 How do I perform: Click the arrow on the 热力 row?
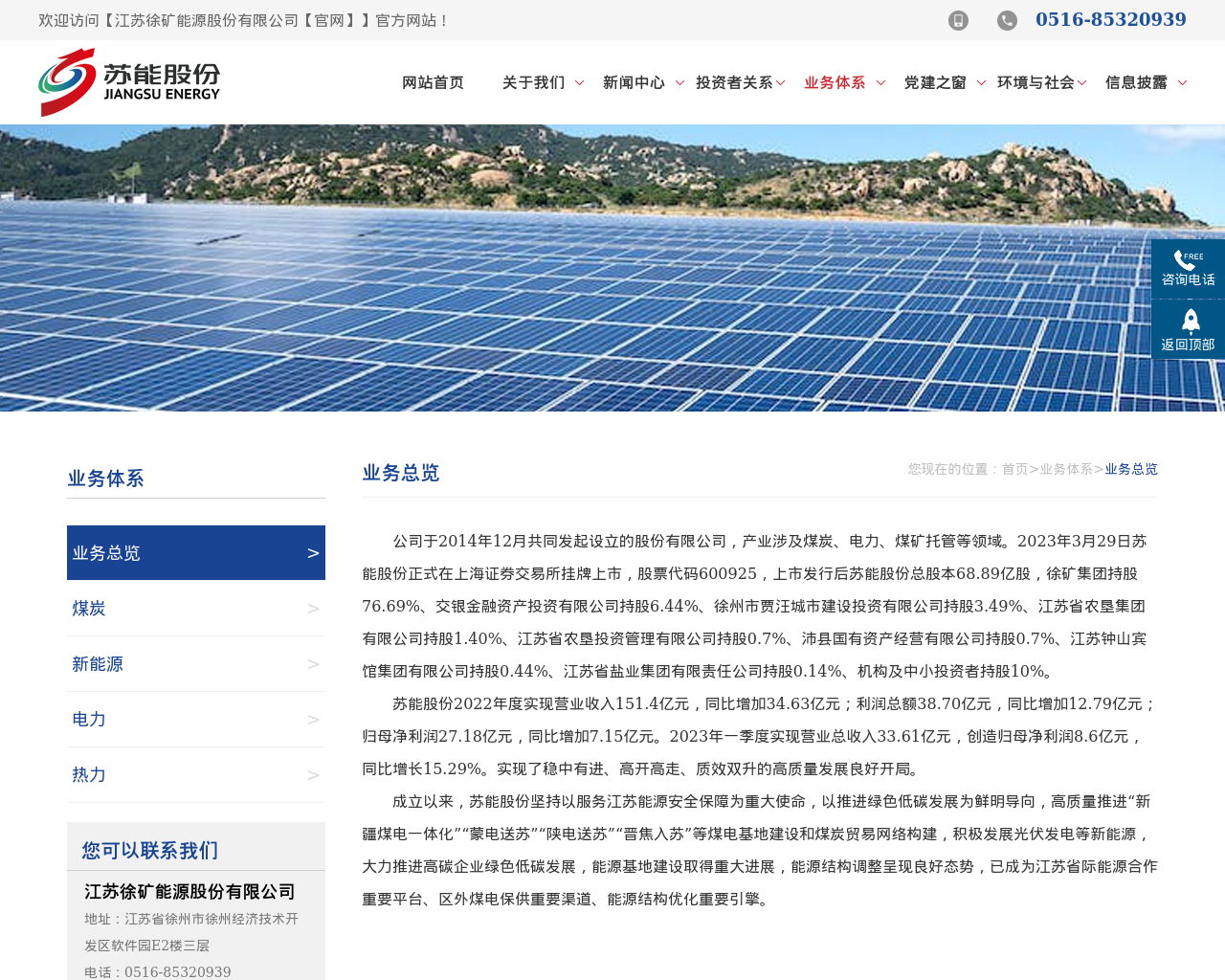[x=313, y=775]
